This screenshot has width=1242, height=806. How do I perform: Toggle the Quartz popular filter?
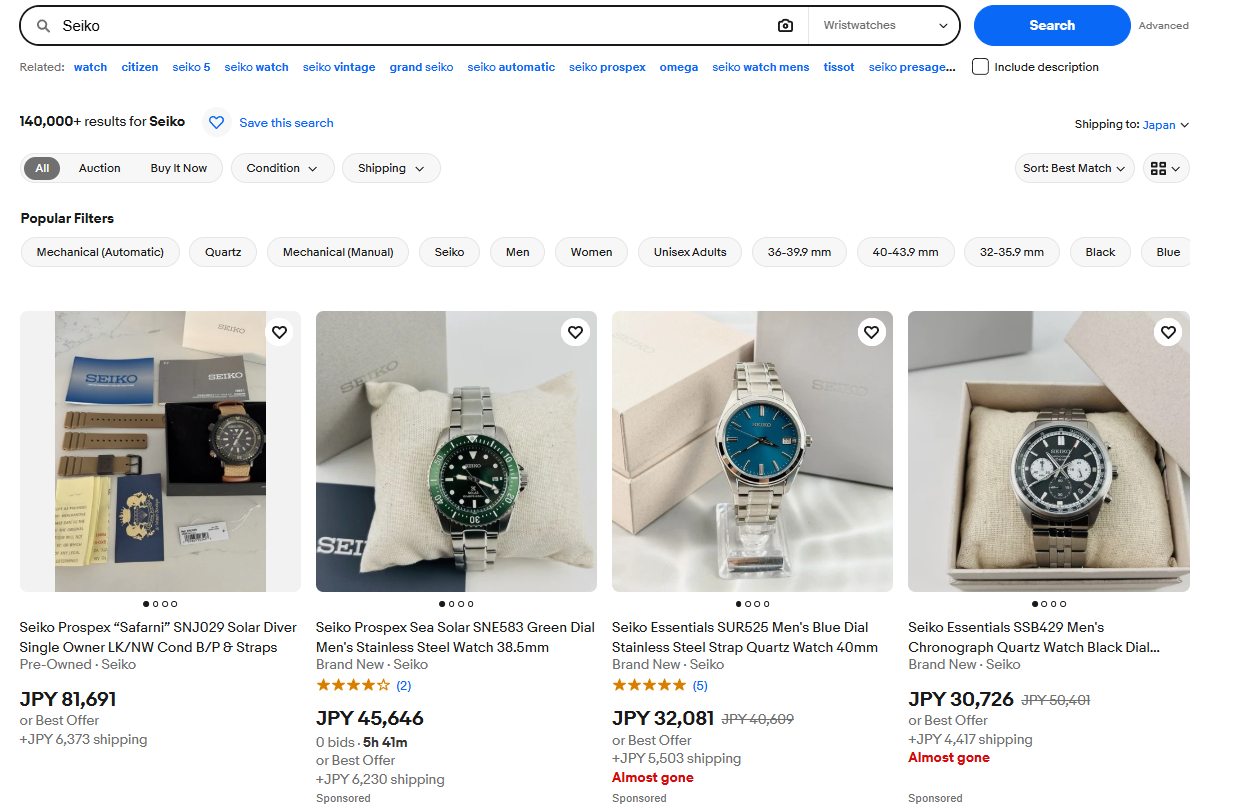[223, 252]
